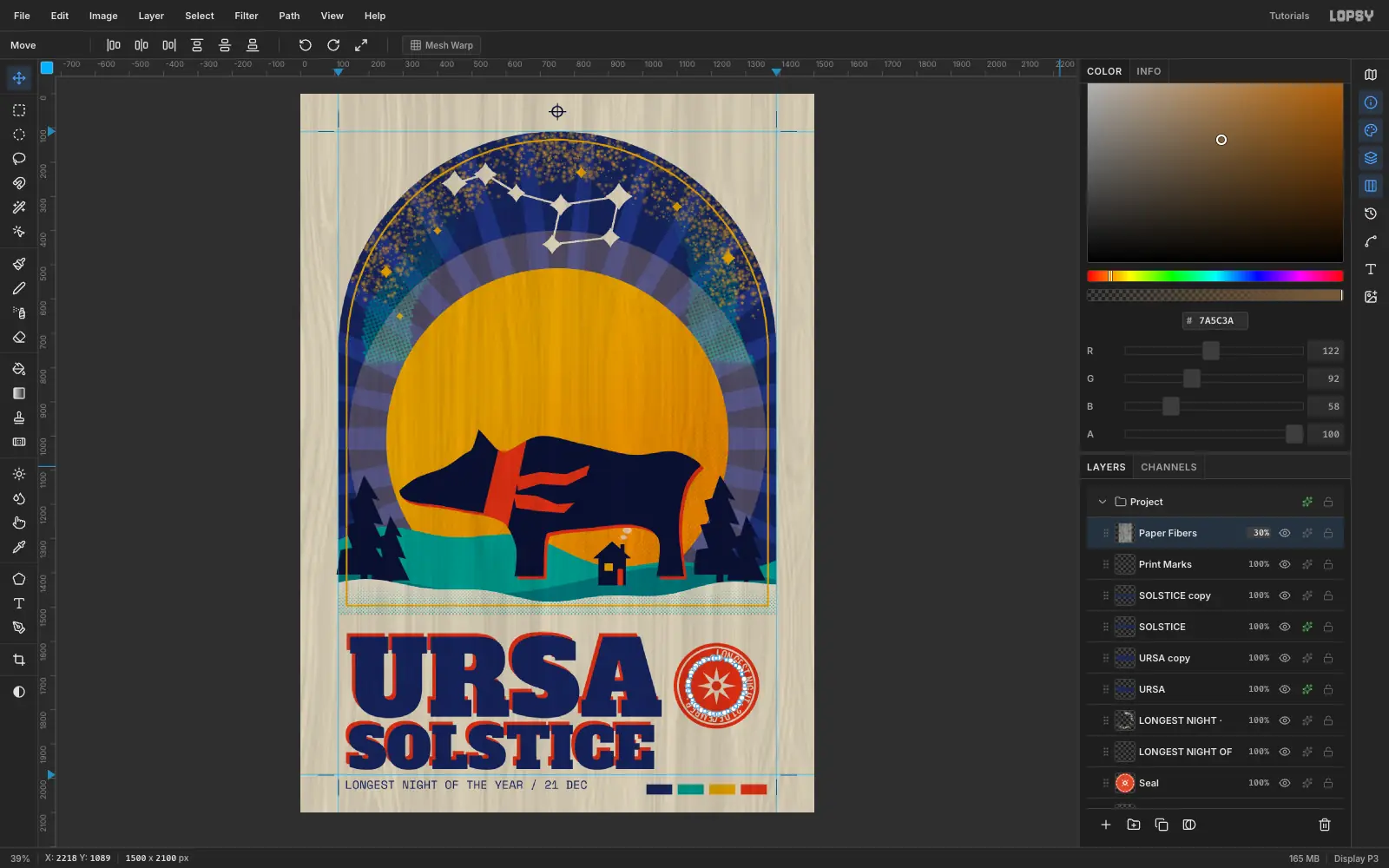The image size is (1389, 868).
Task: Select the crop tool
Action: click(19, 660)
